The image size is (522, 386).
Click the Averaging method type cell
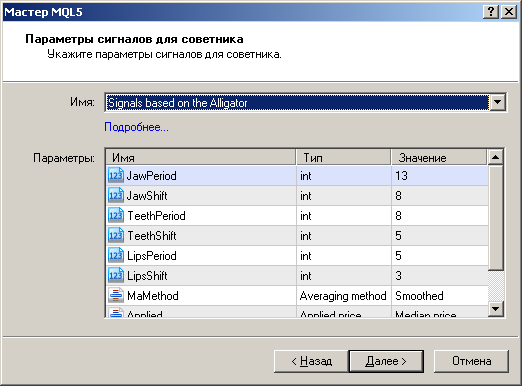pyautogui.click(x=344, y=296)
